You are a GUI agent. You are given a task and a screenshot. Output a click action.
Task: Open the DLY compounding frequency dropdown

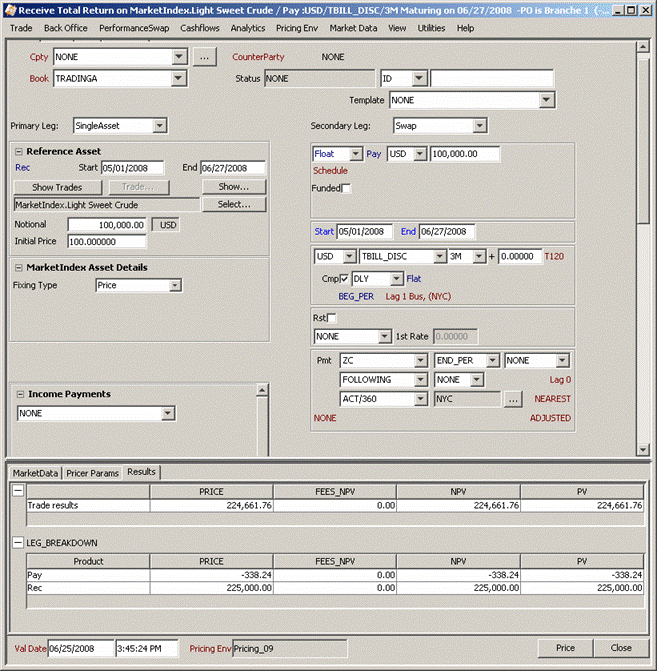[397, 279]
